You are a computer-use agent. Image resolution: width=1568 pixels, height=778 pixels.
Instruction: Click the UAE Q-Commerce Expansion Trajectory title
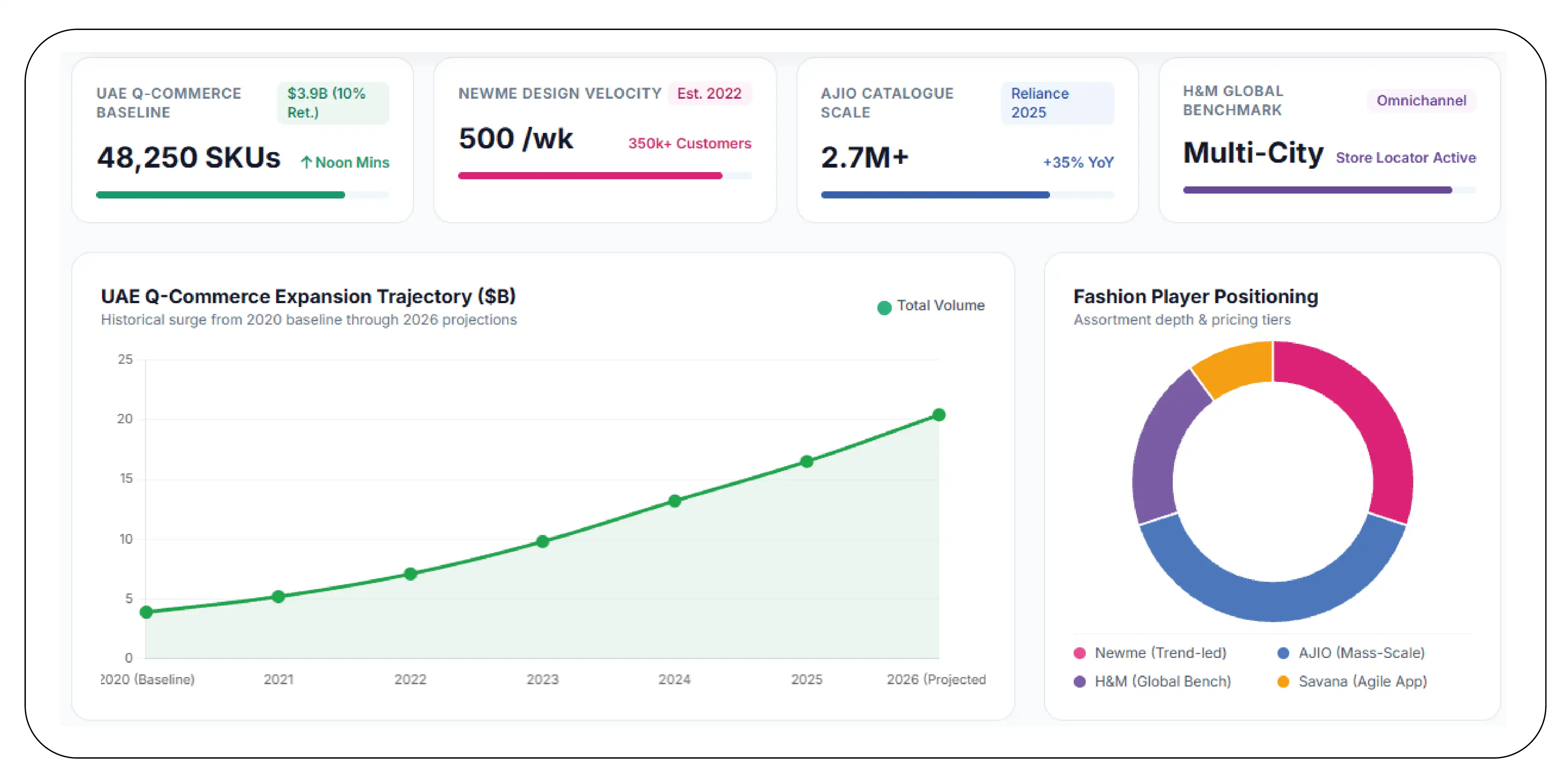308,296
